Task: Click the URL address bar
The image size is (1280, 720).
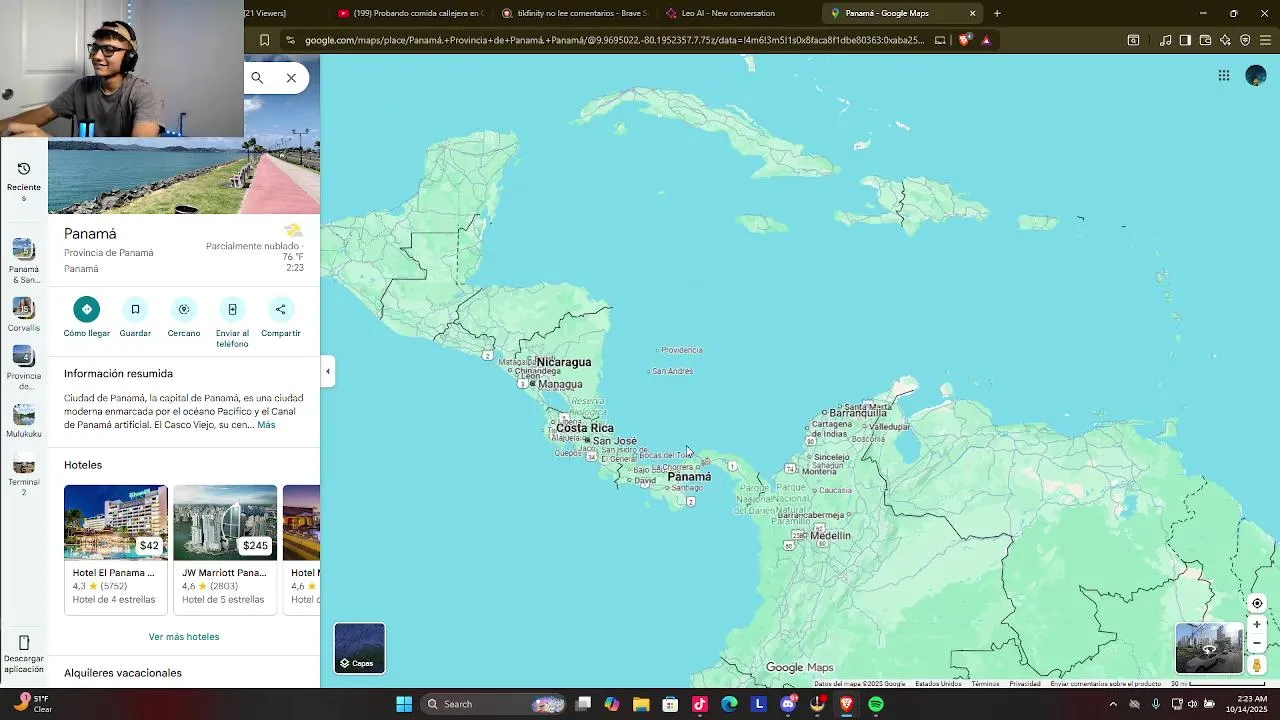Action: [615, 40]
